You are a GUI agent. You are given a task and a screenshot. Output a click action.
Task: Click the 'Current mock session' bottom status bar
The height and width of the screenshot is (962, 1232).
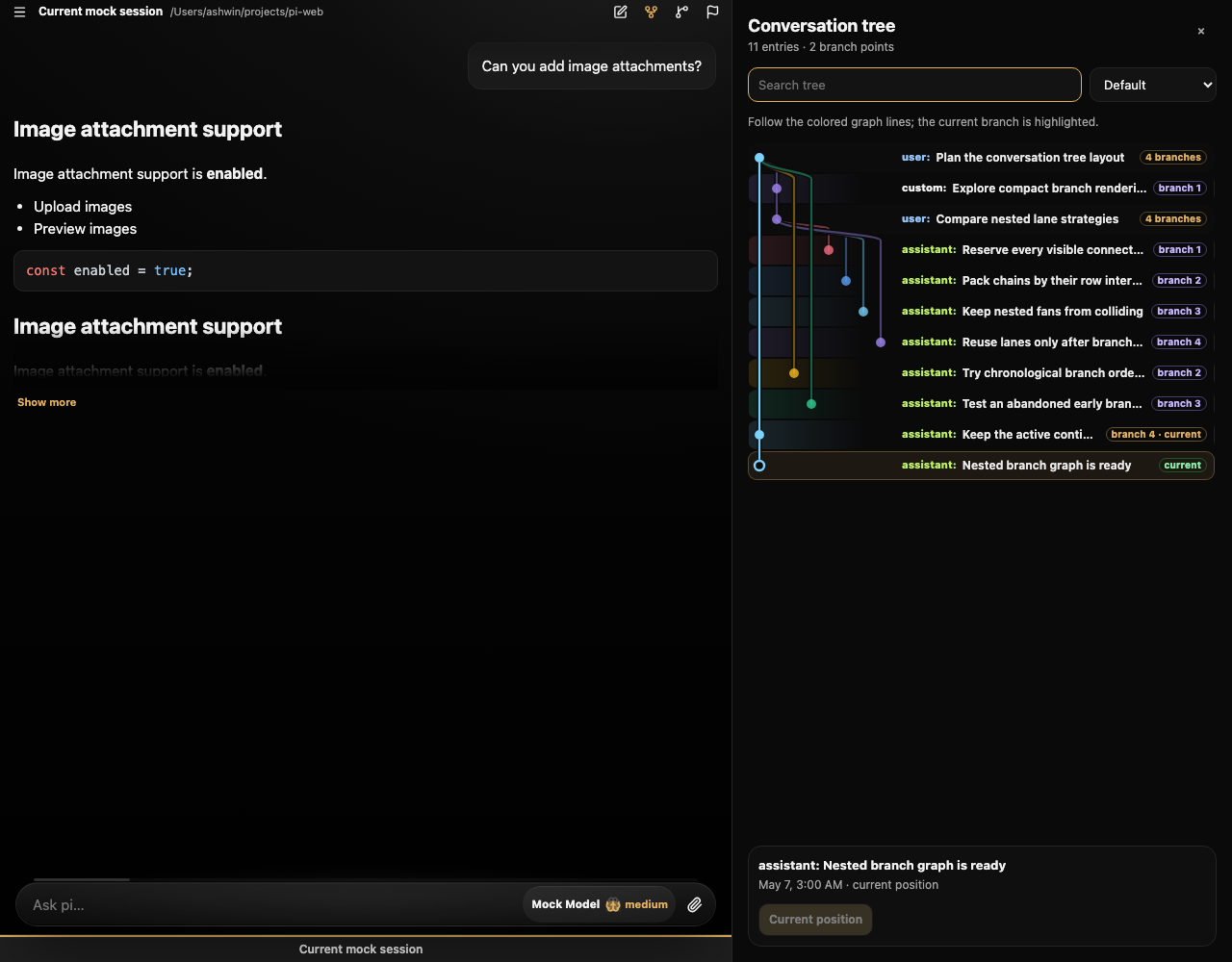[x=361, y=949]
